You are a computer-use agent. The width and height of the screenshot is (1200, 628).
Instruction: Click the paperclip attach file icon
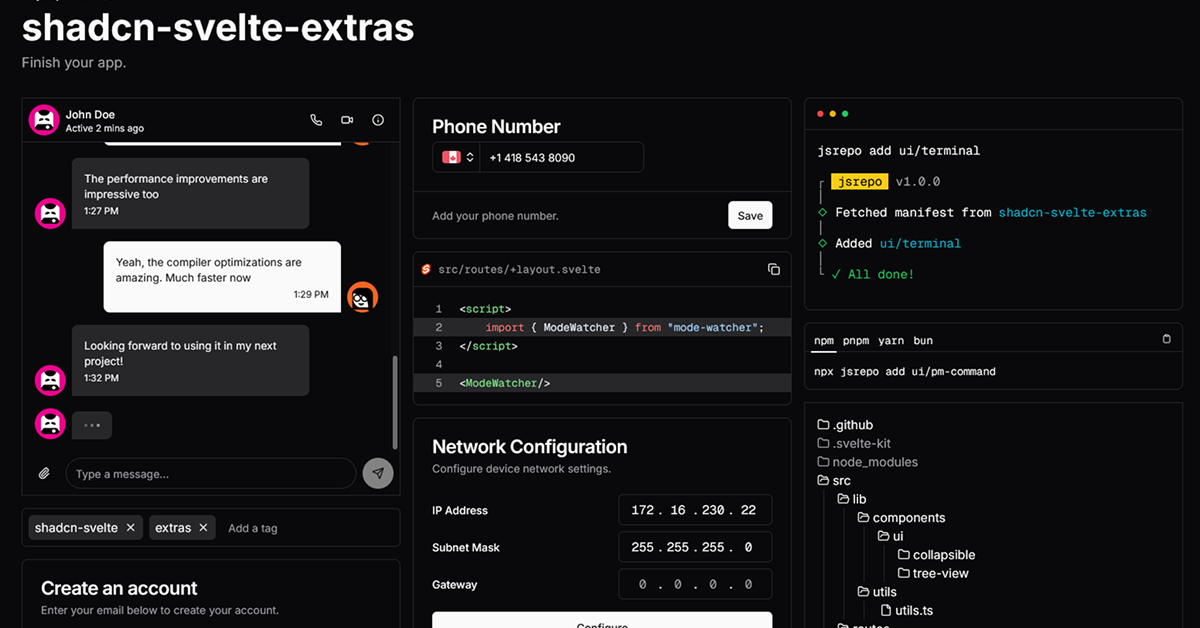(x=44, y=474)
